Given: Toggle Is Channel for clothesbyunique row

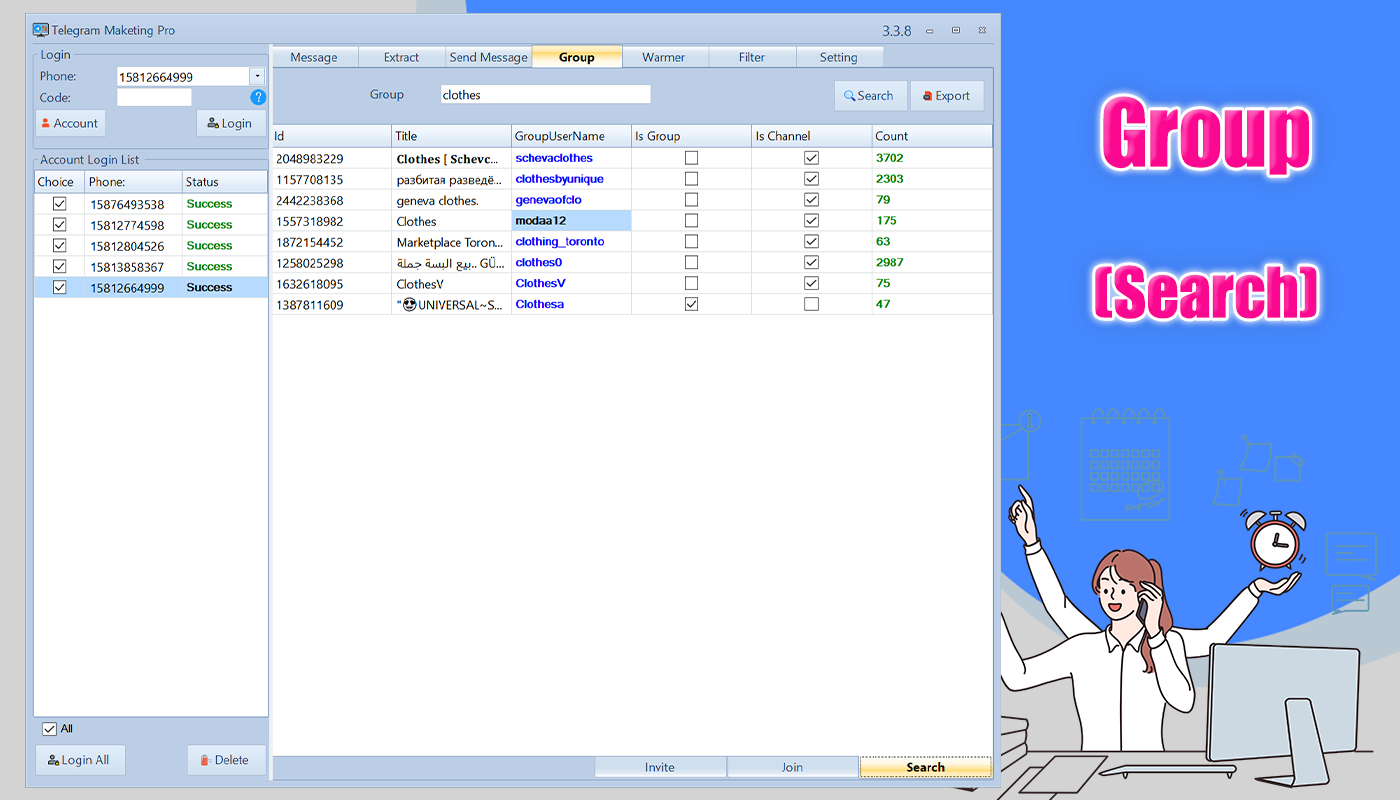Looking at the screenshot, I should click(811, 179).
